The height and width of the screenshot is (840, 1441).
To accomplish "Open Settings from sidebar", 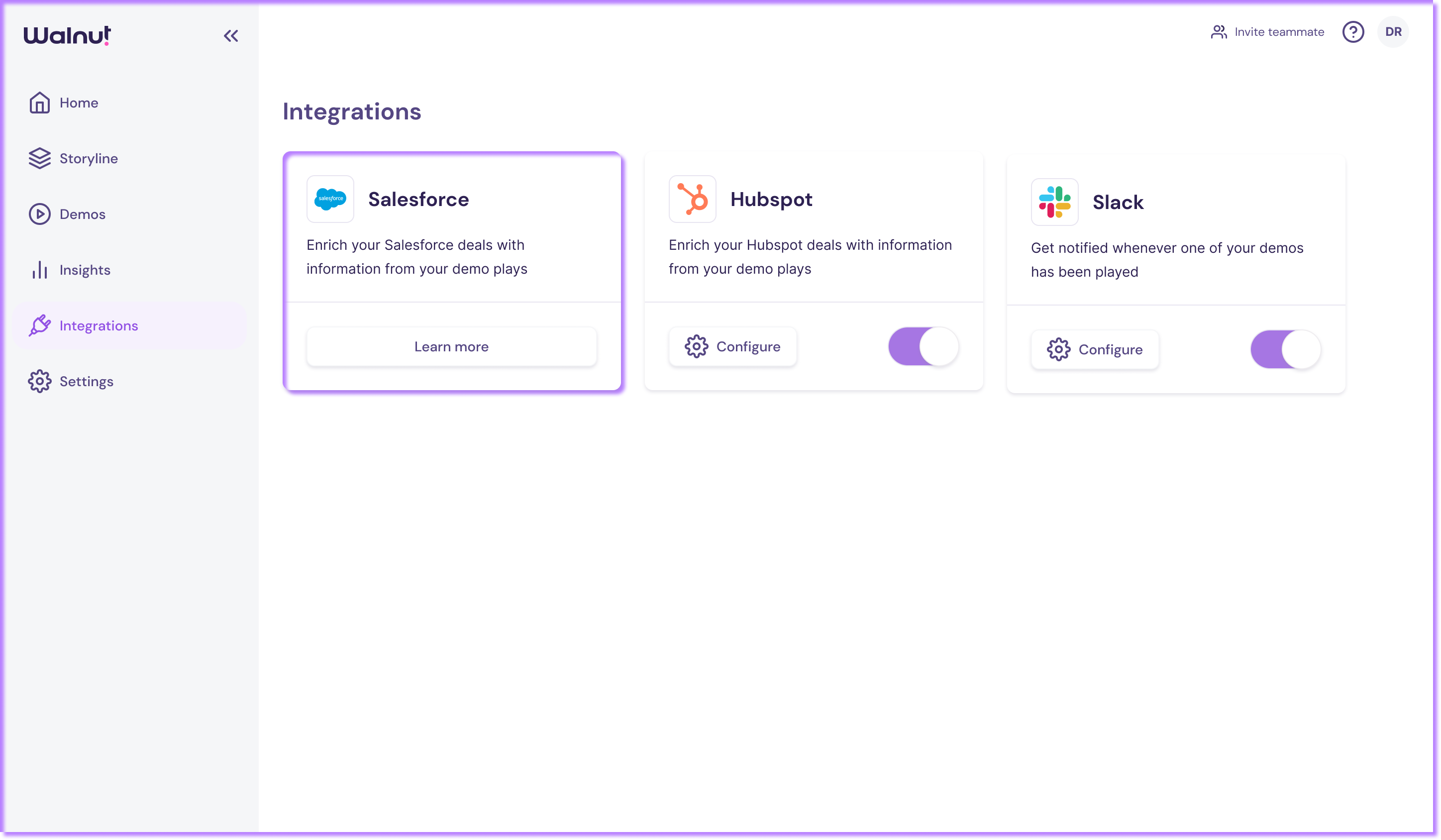I will click(x=130, y=381).
